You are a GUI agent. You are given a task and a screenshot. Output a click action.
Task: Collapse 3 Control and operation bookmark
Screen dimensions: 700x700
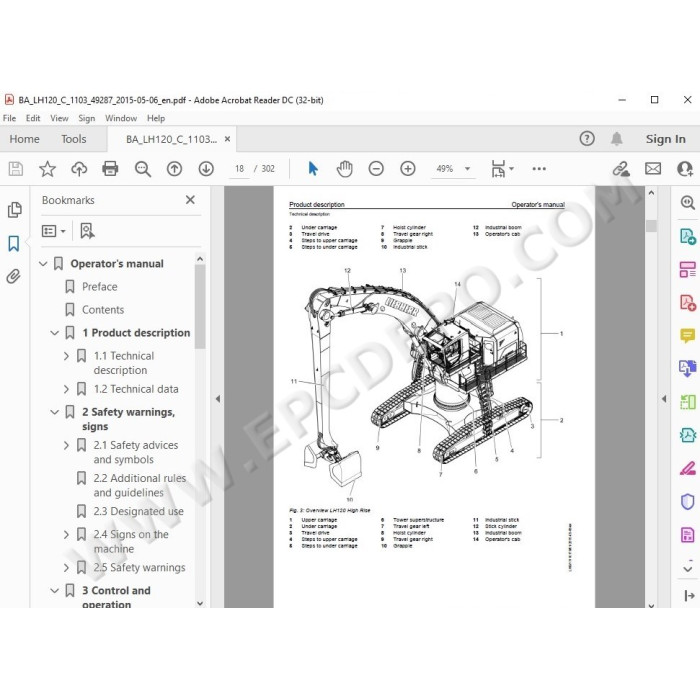coord(54,591)
